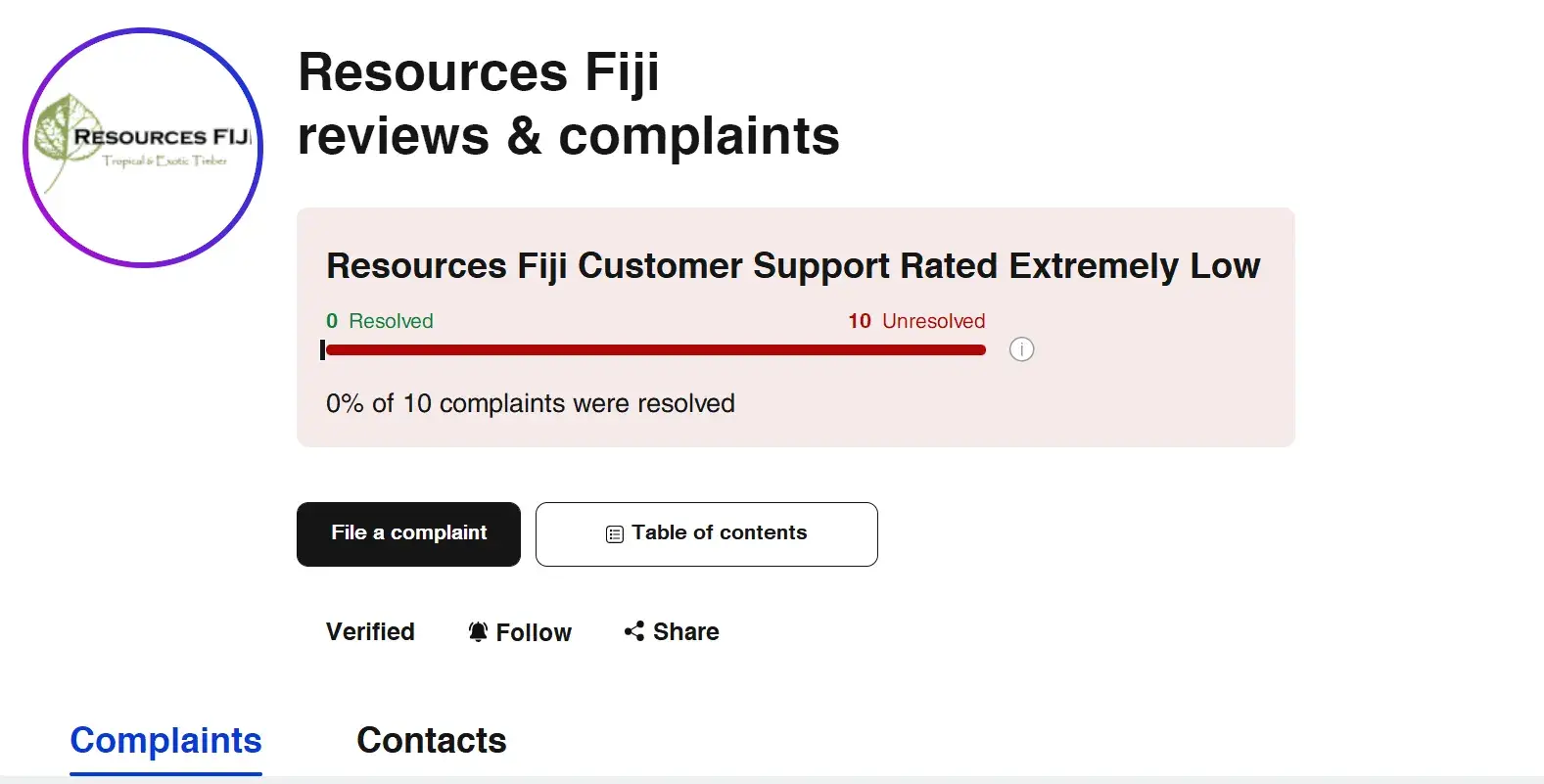Image resolution: width=1544 pixels, height=784 pixels.
Task: Open the Resources Fiji logo image
Action: (x=143, y=148)
